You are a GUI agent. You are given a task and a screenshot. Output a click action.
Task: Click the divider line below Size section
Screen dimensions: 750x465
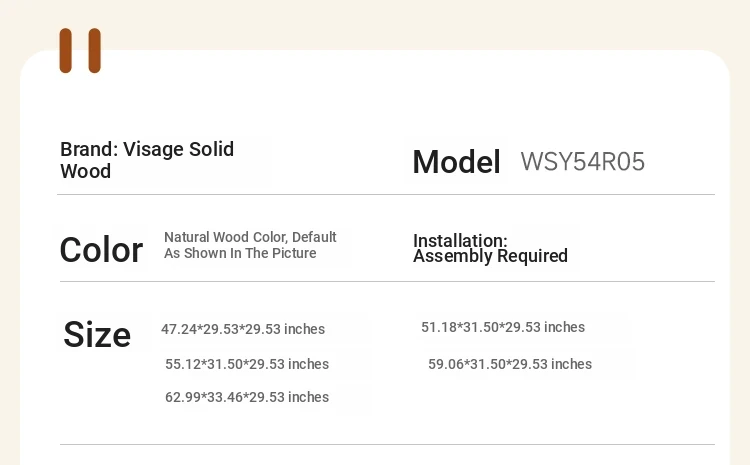[x=387, y=444]
